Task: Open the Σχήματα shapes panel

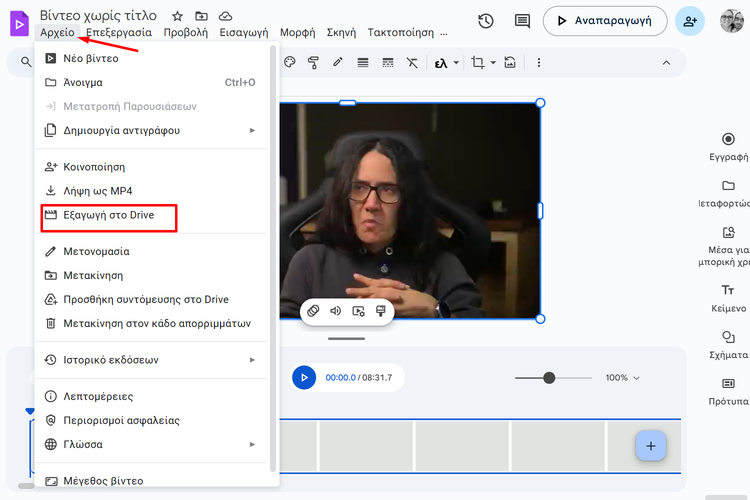Action: (728, 344)
